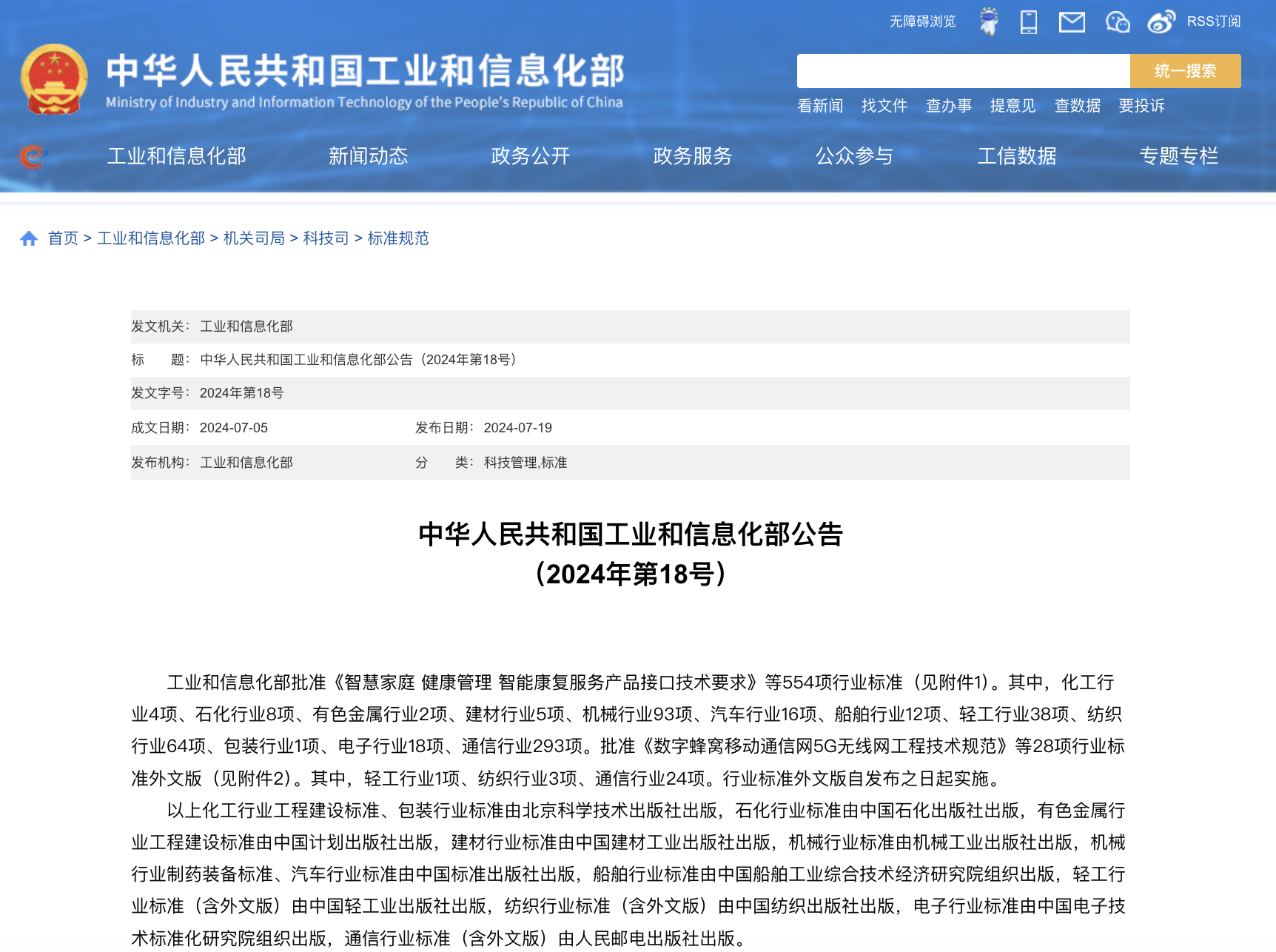Click the national emblem logo

pyautogui.click(x=54, y=79)
